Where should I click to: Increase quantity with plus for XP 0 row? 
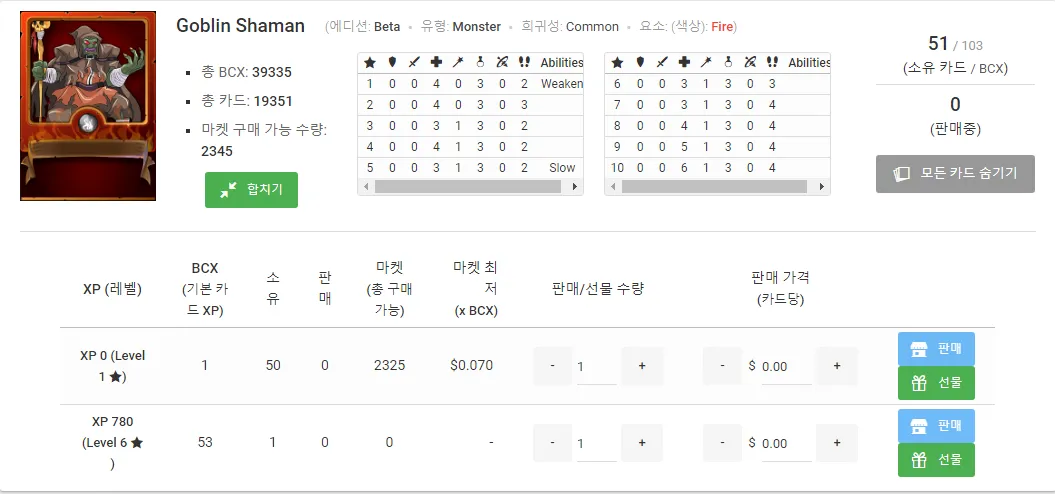(x=642, y=366)
